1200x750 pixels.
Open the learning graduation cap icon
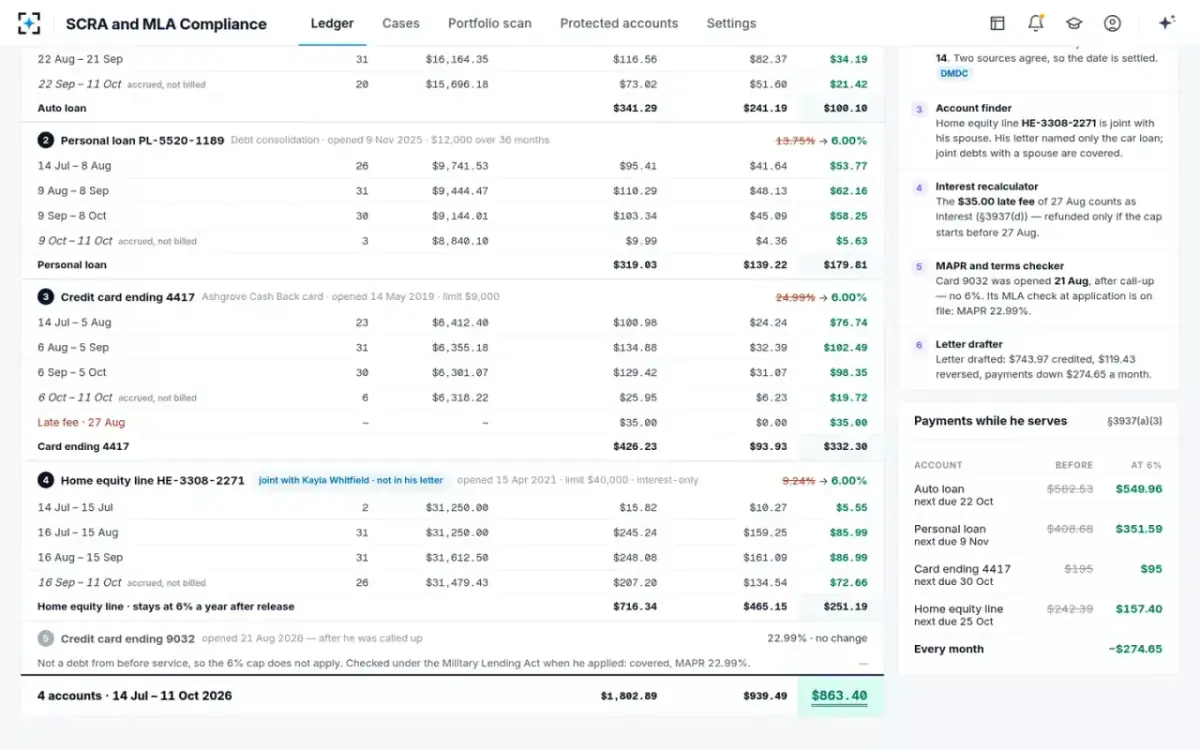pyautogui.click(x=1073, y=23)
